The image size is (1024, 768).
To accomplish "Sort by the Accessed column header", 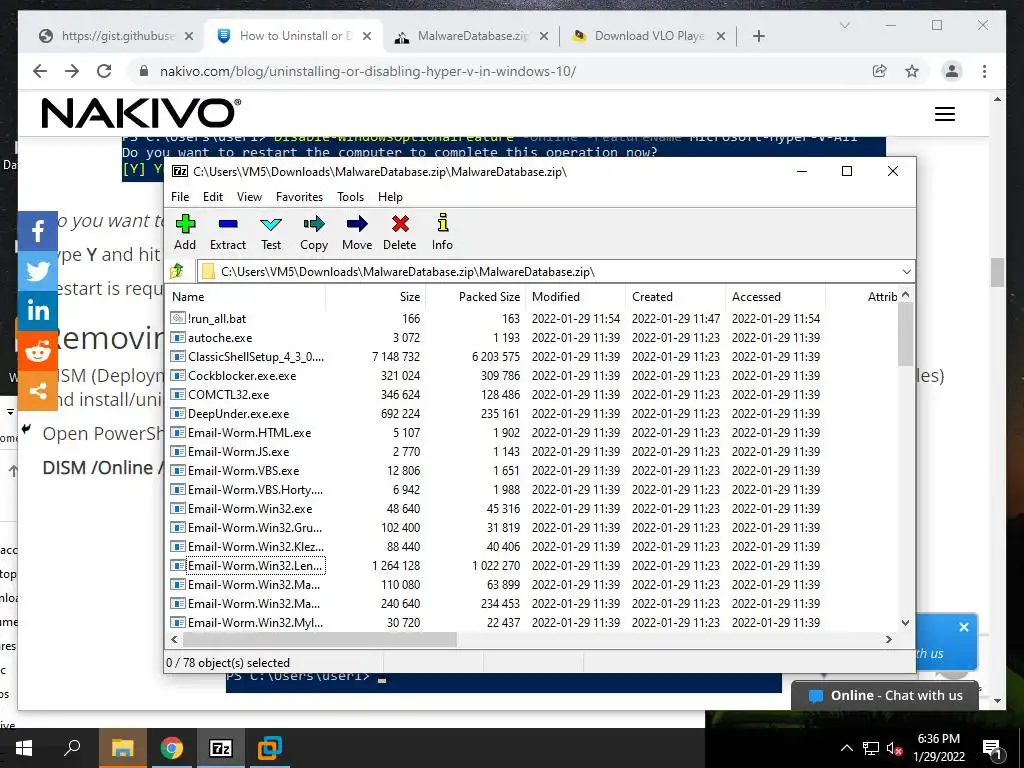I will tap(775, 296).
